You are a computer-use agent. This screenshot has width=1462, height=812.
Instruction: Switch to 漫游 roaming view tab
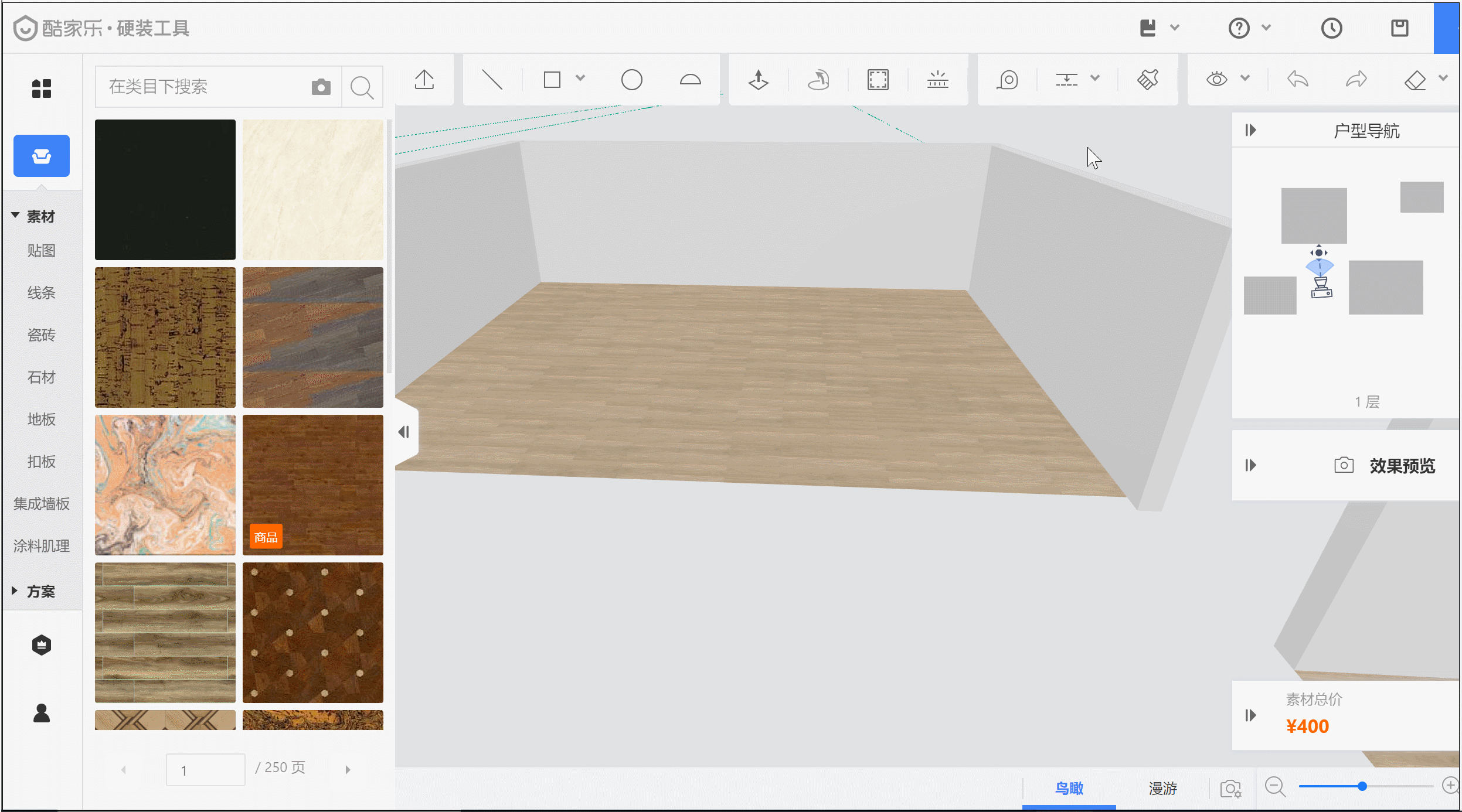1162,789
